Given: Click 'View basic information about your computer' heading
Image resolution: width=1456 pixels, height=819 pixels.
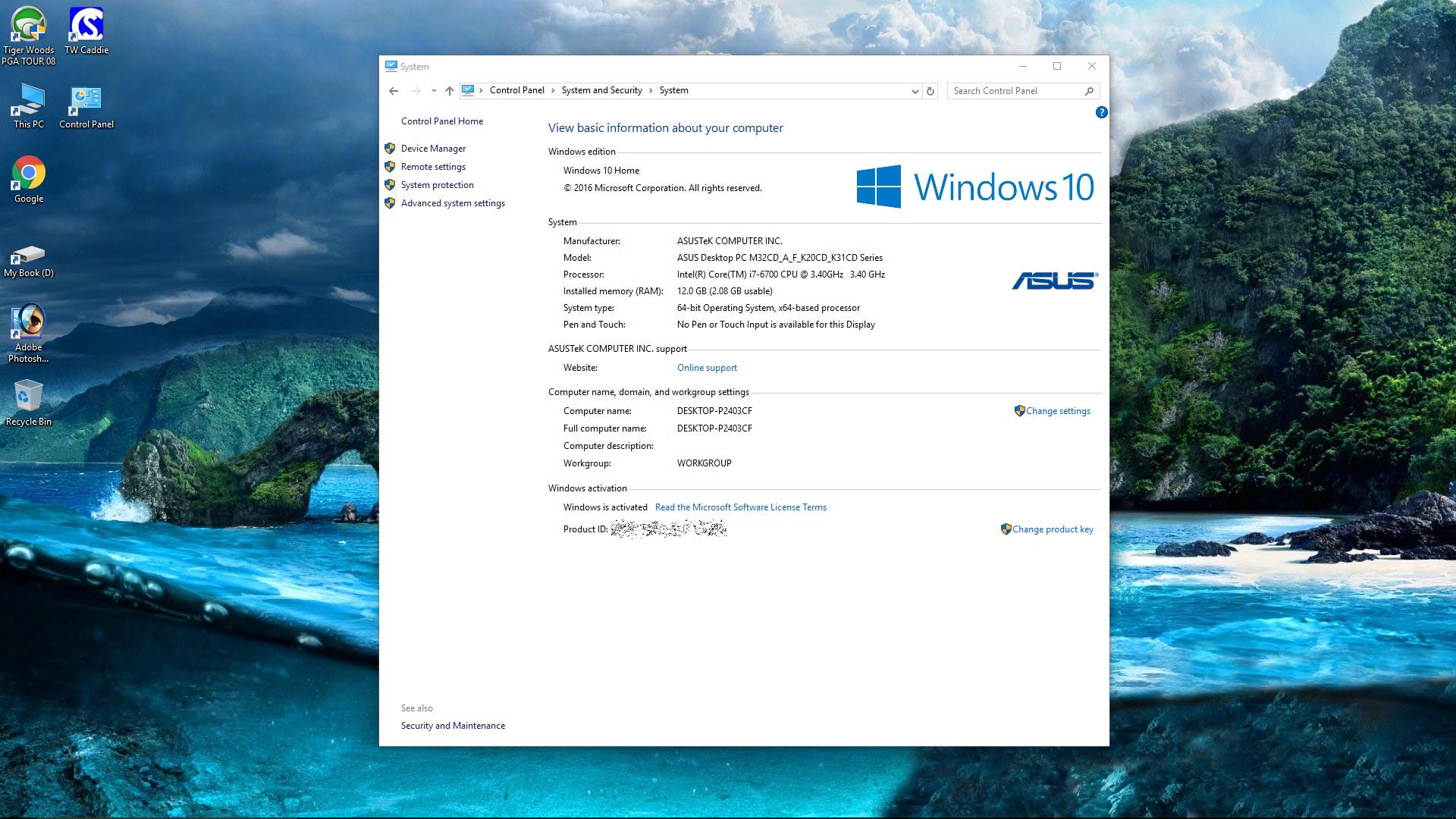Looking at the screenshot, I should 666,128.
